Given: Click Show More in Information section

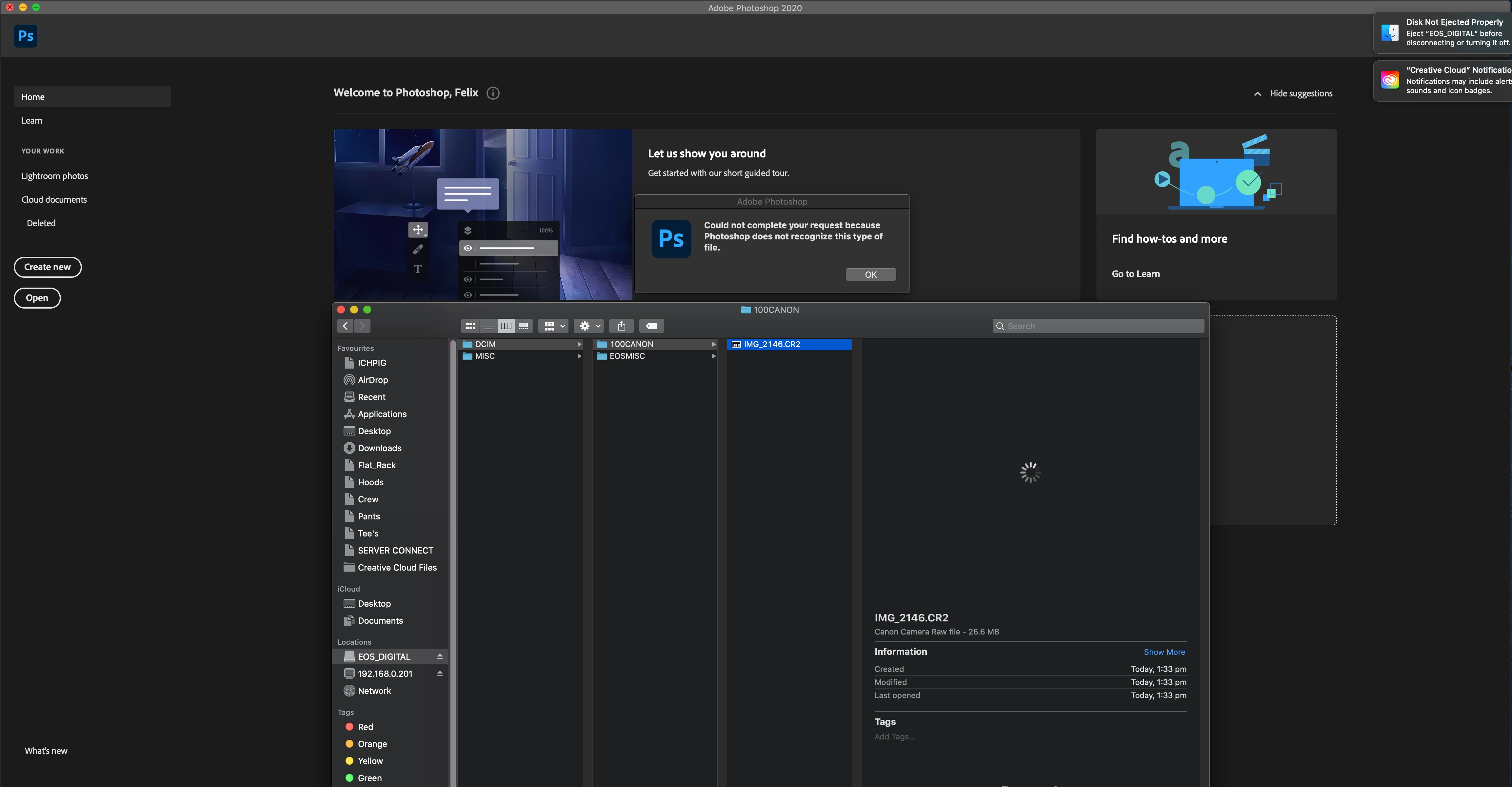Looking at the screenshot, I should tap(1164, 652).
